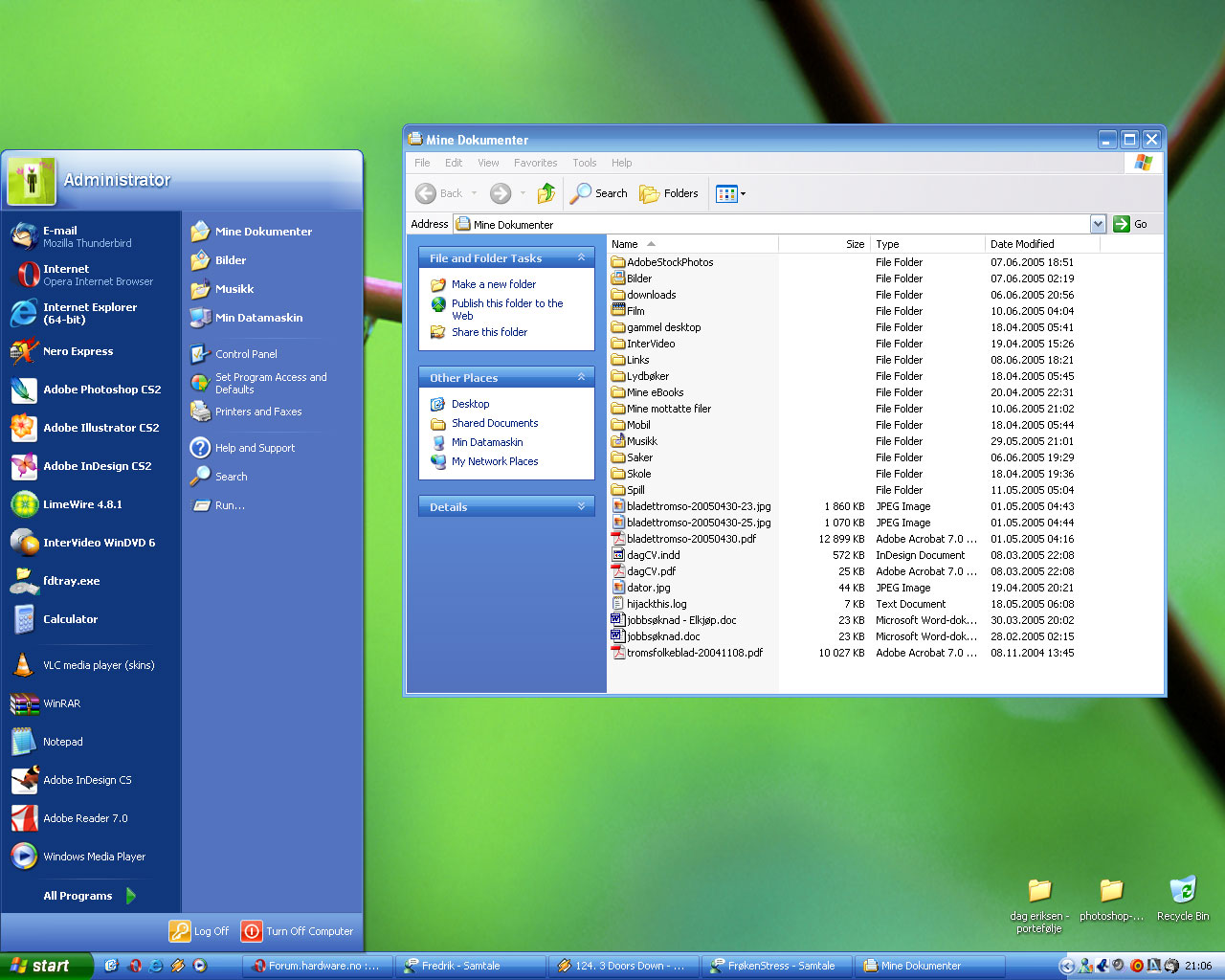1225x980 pixels.
Task: Open the Tools menu
Action: pos(584,163)
